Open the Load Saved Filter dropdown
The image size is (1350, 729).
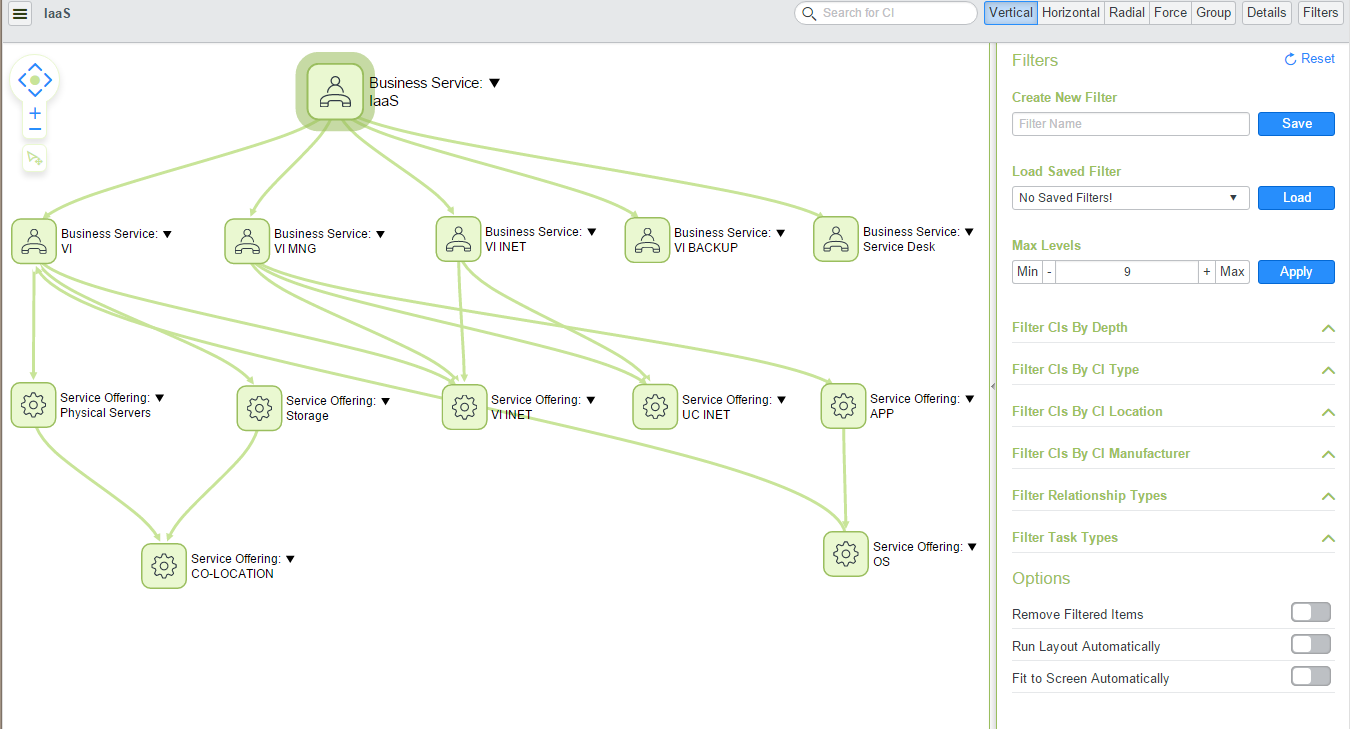pos(1130,198)
